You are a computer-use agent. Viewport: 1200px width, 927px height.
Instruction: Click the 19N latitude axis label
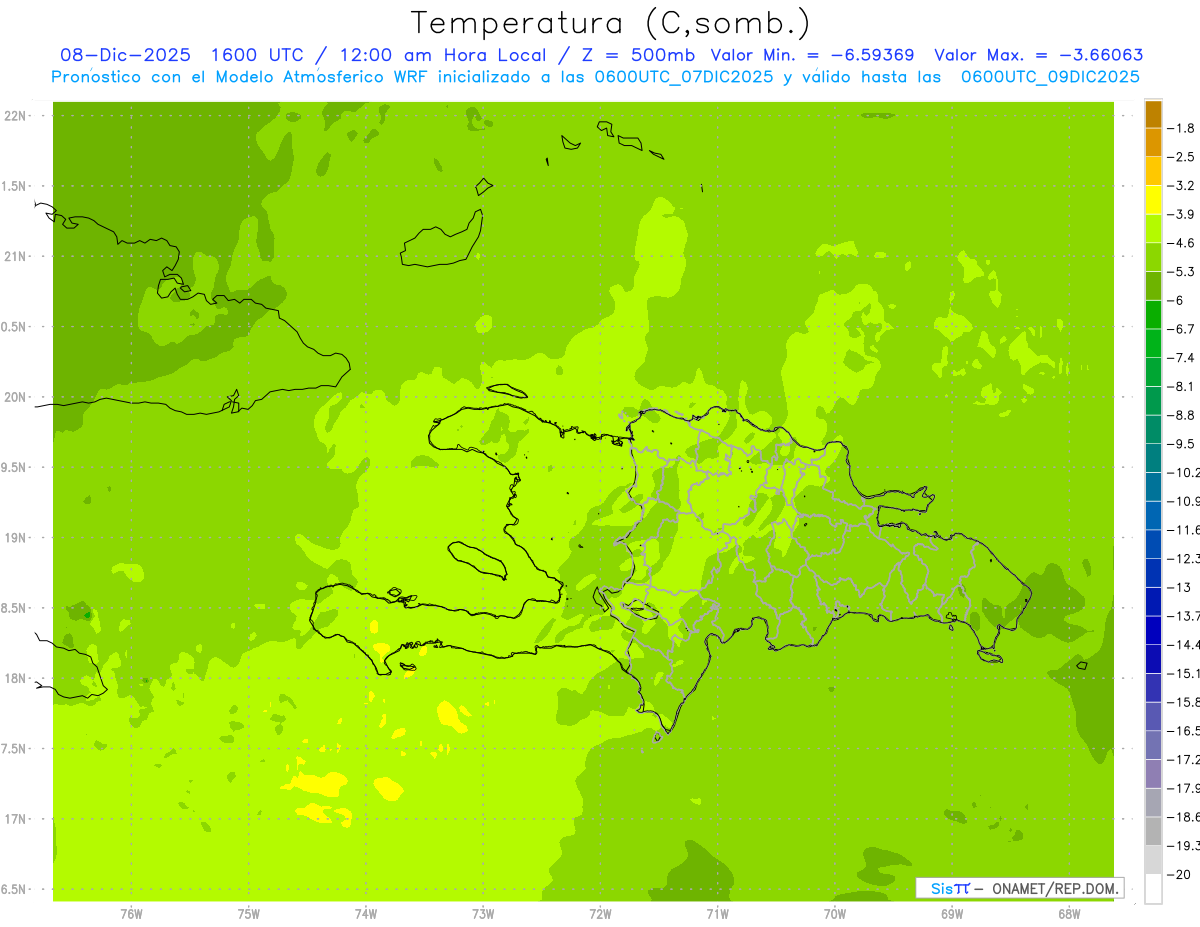coord(16,537)
